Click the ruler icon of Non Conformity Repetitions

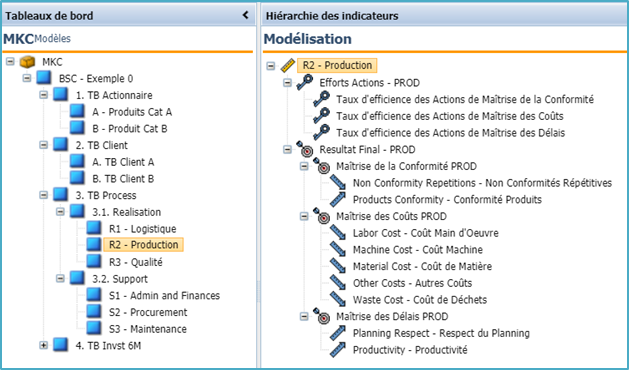point(338,183)
